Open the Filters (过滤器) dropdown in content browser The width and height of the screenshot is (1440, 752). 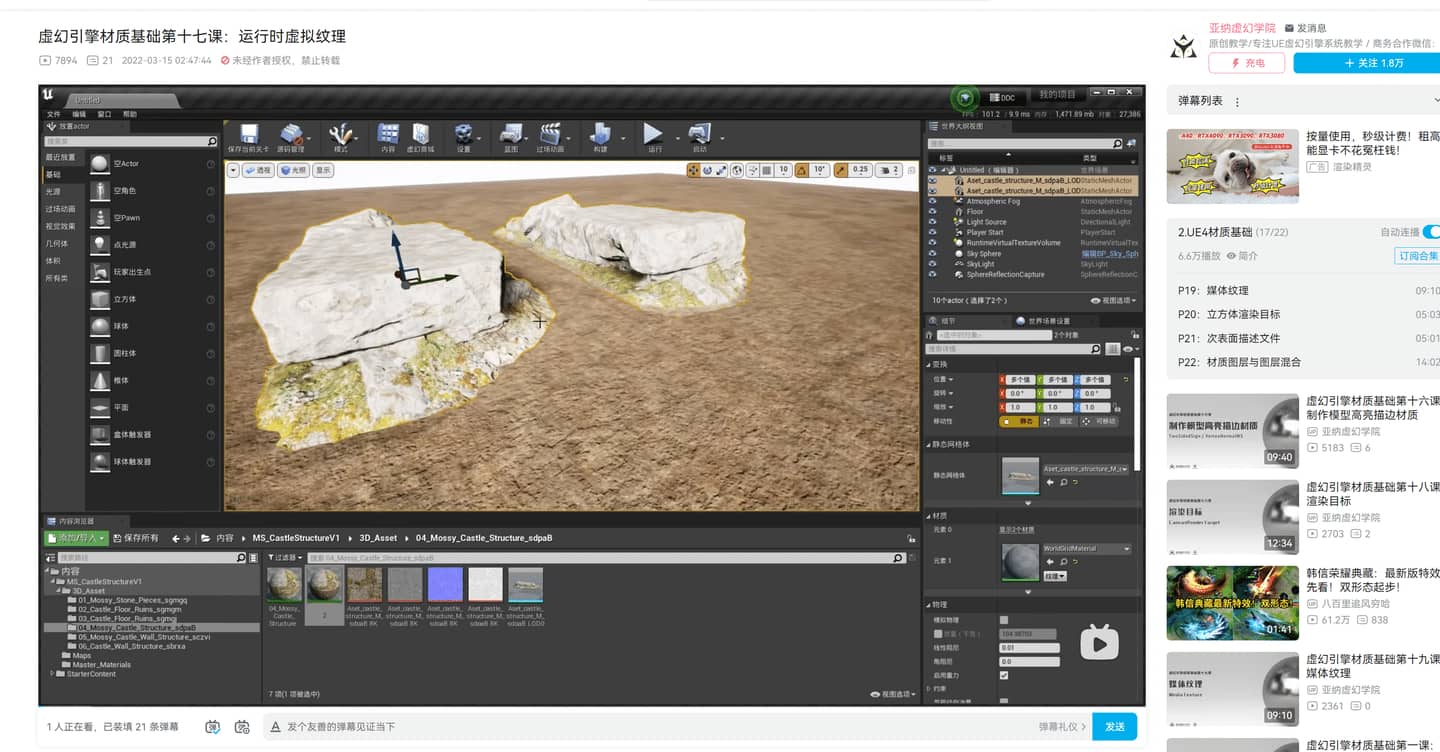coord(284,558)
